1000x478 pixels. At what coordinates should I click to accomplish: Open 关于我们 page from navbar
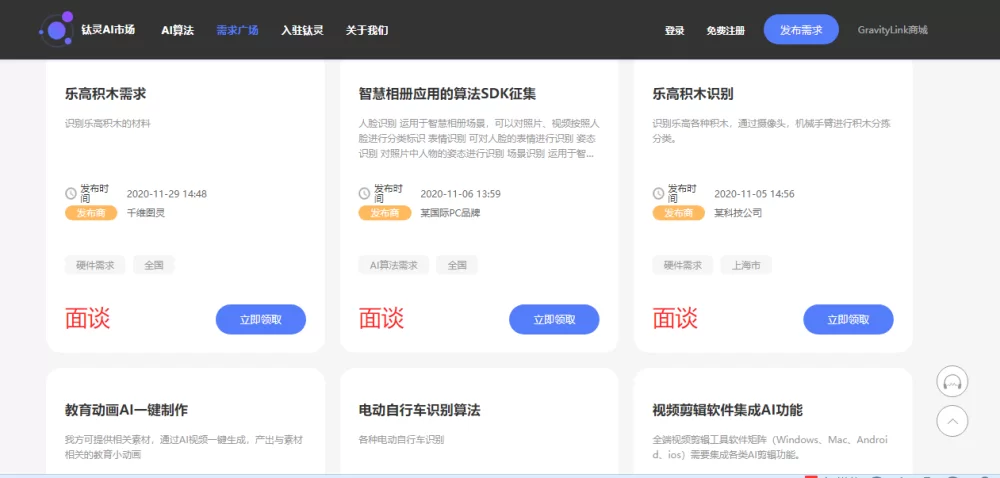click(x=367, y=30)
